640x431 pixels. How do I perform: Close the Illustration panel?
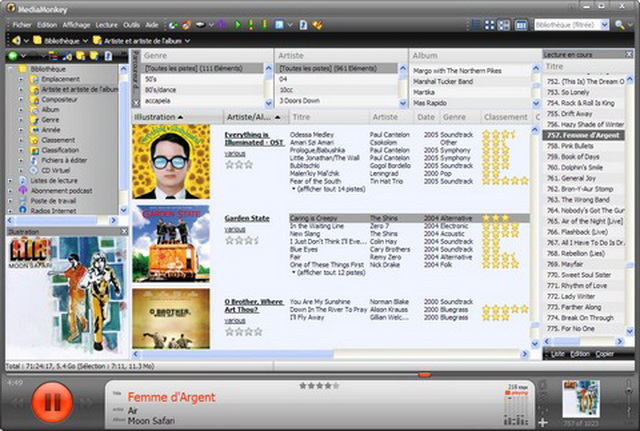tap(124, 231)
